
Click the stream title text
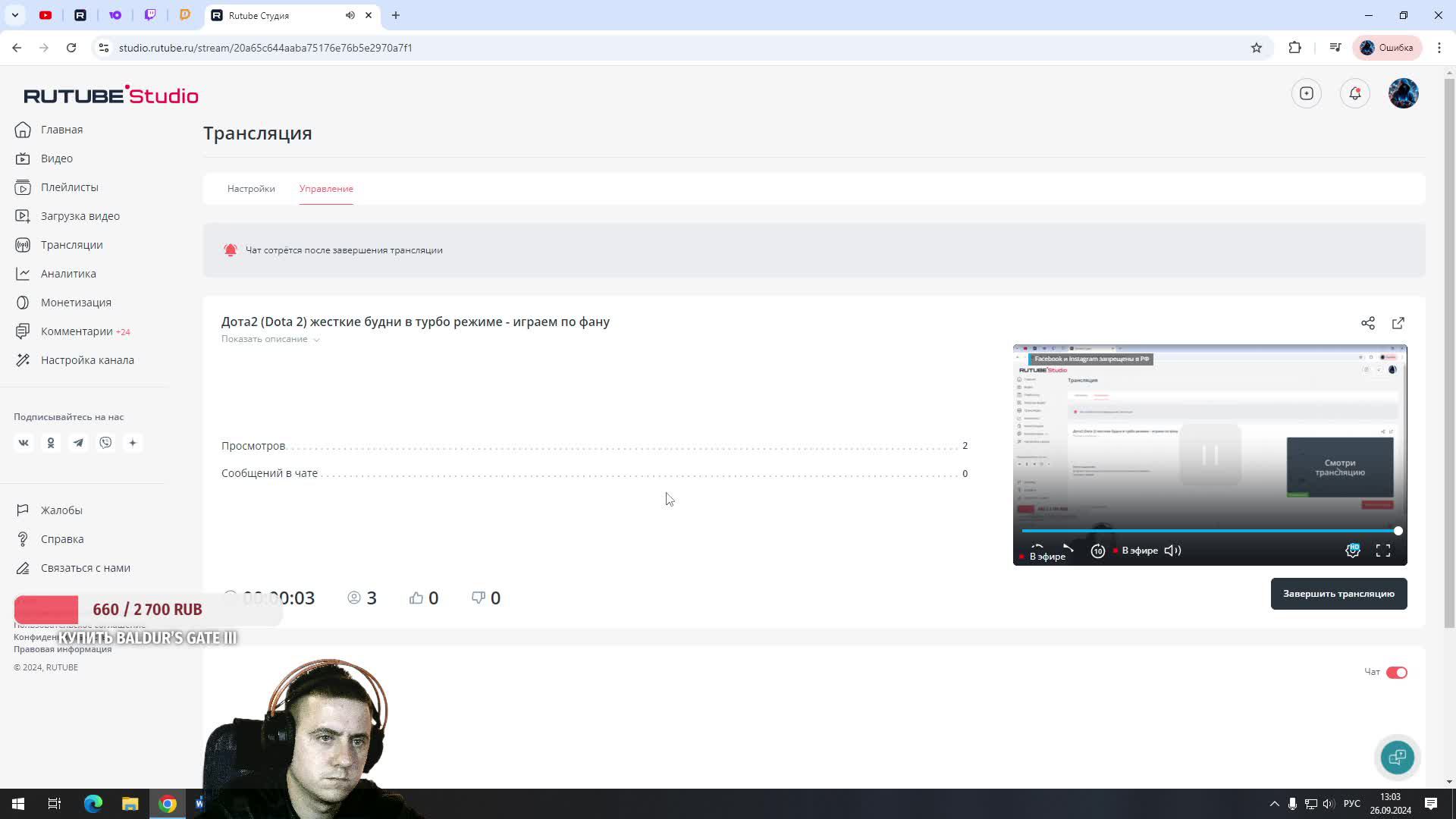coord(415,322)
